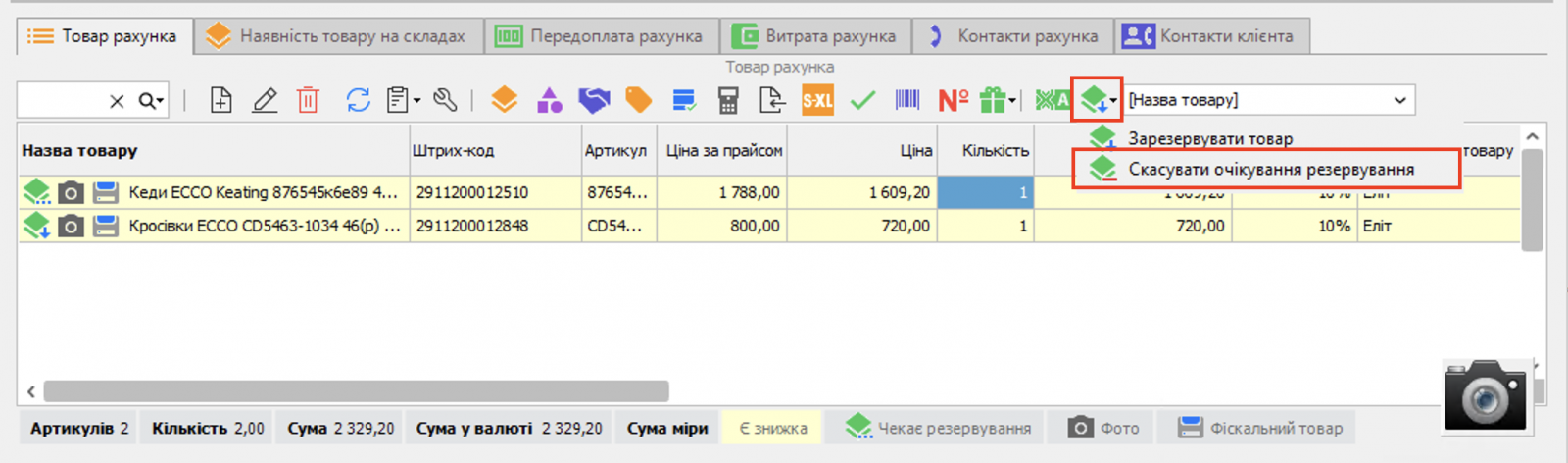The height and width of the screenshot is (463, 1568).
Task: Choose Скасувати очікування резервування menu item
Action: [x=1267, y=169]
